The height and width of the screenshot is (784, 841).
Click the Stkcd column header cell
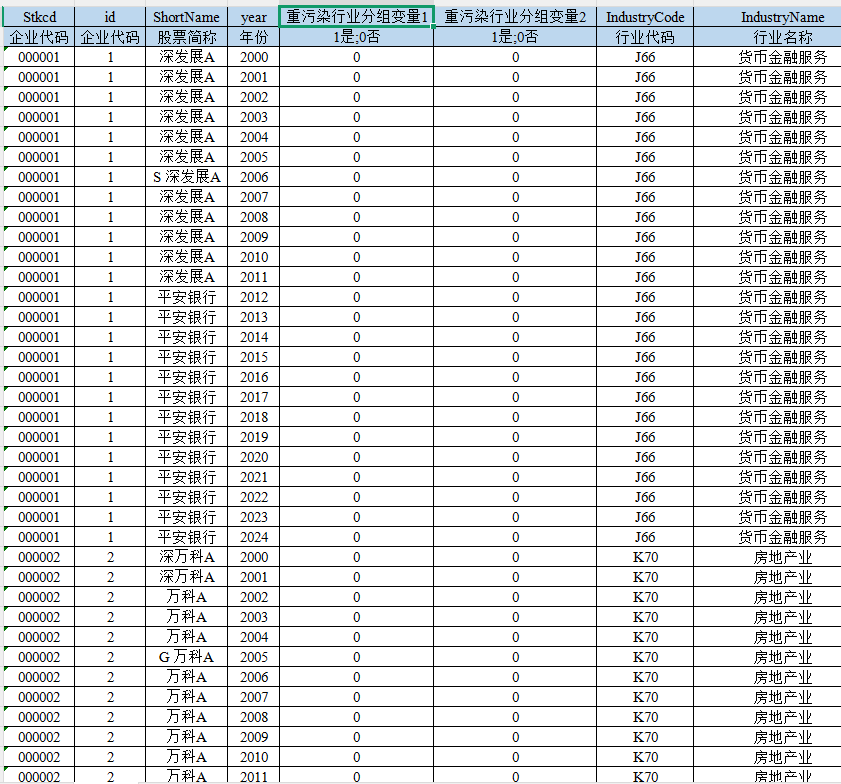point(39,17)
